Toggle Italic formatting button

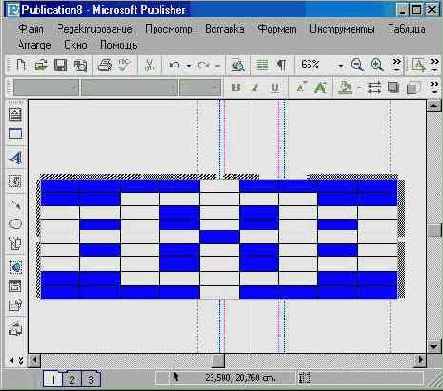pyautogui.click(x=255, y=87)
